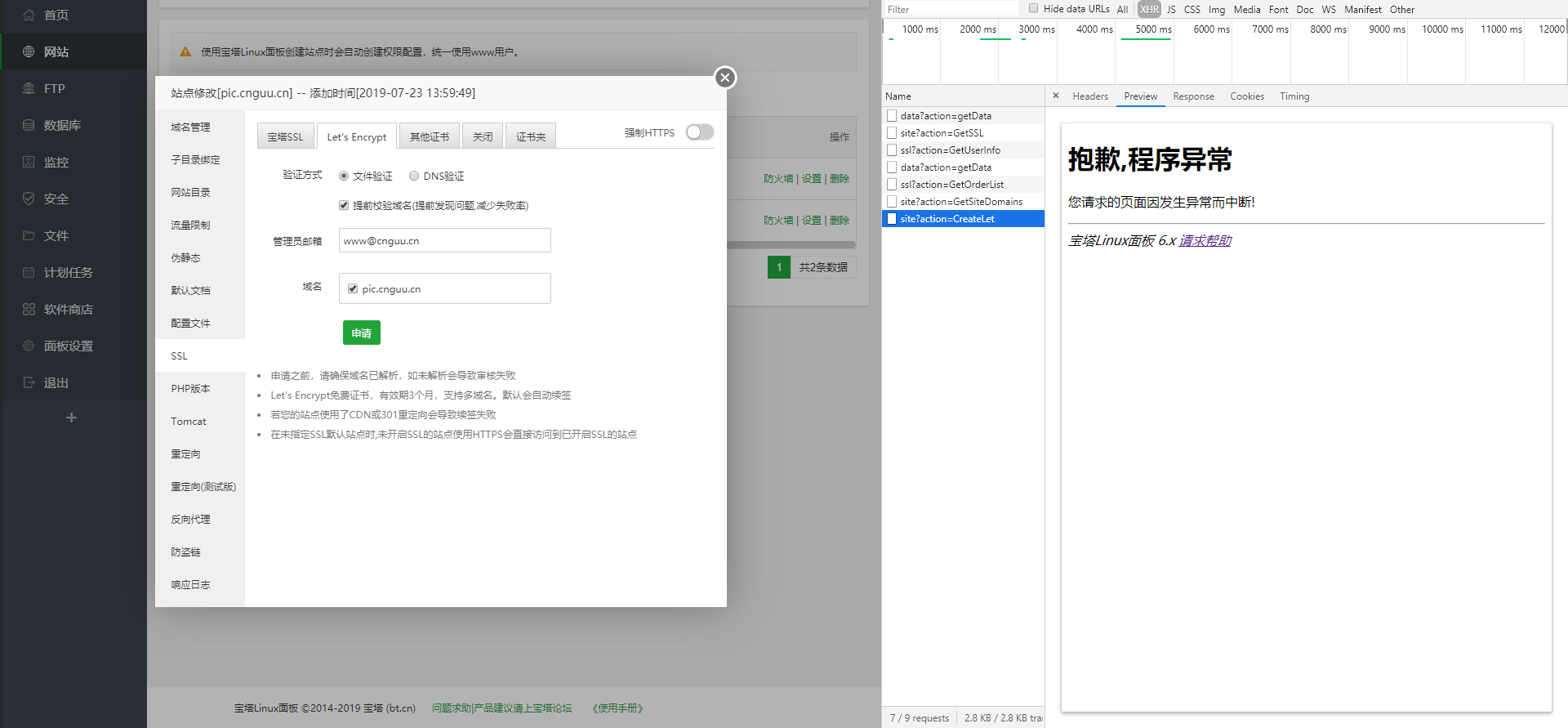The image size is (1568, 728).
Task: Click the admin email input field
Action: tap(445, 240)
